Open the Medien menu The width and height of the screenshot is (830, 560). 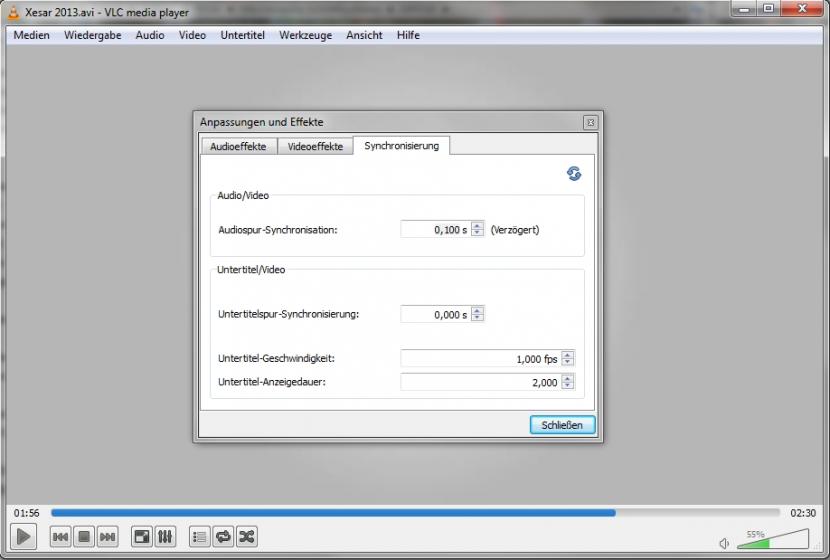[32, 35]
